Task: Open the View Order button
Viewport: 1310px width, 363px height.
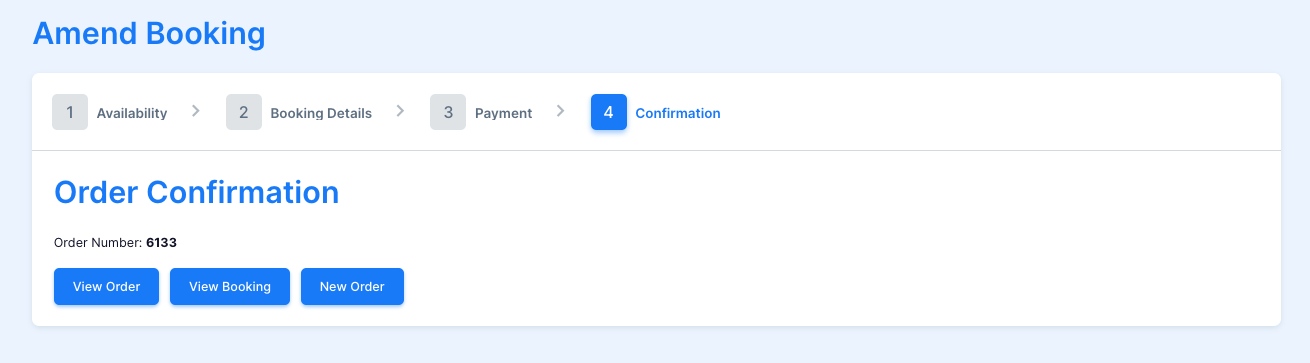Action: point(106,286)
